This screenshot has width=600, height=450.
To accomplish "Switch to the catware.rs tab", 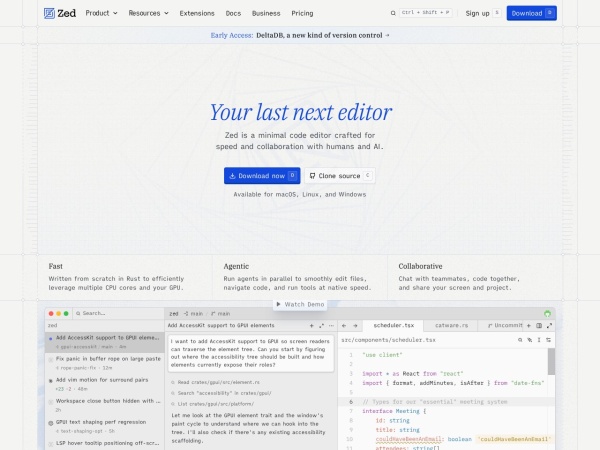I will pos(452,326).
